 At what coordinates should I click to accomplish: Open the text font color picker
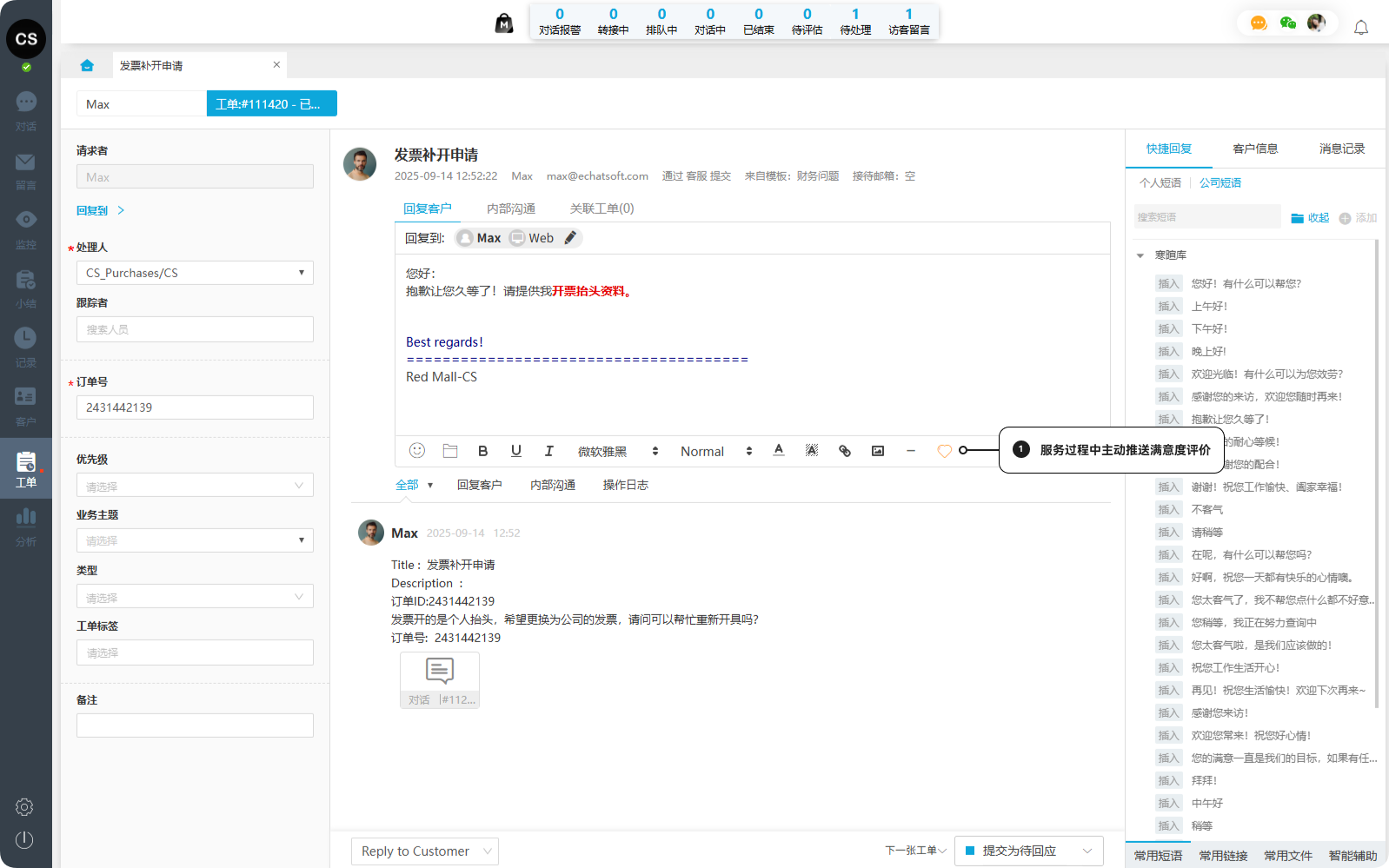779,450
